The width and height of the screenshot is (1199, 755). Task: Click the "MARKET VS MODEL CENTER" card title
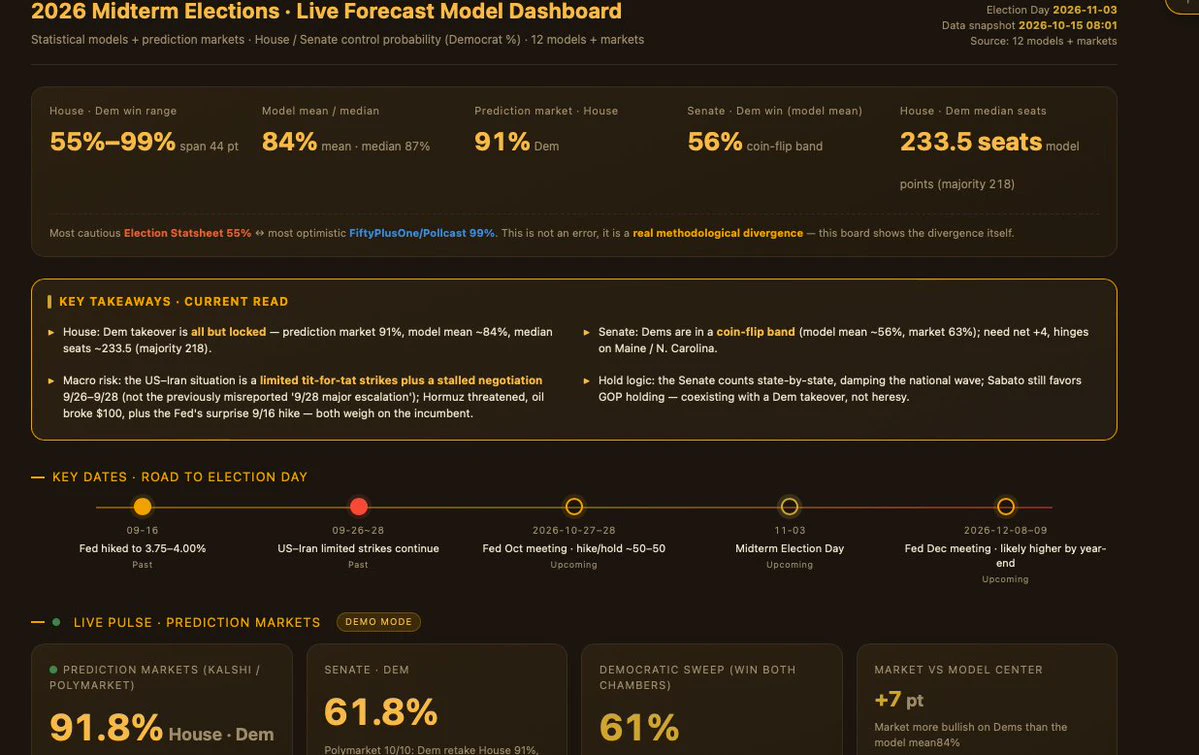point(958,670)
